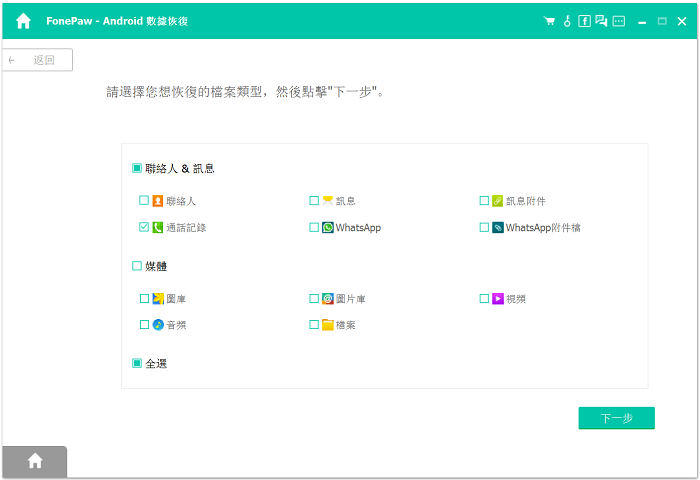
Task: Maximize the FonePaw window
Action: point(662,21)
